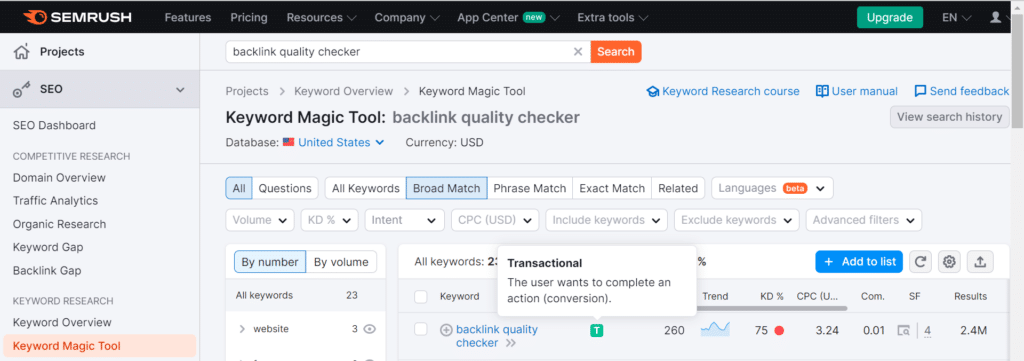
Task: Open the CPC (USD) filter dropdown
Action: click(495, 220)
